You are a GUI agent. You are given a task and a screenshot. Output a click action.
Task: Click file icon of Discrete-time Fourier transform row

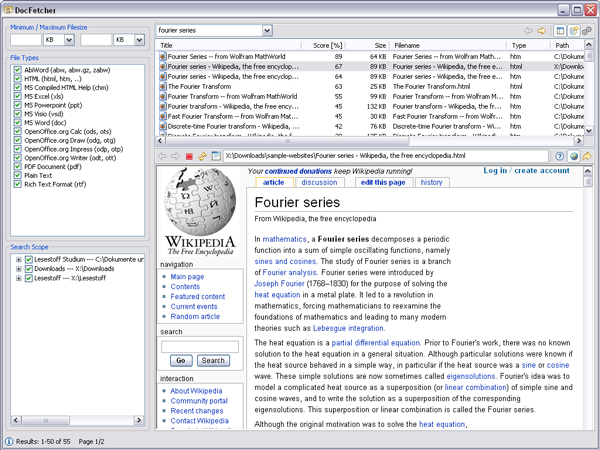[x=163, y=126]
